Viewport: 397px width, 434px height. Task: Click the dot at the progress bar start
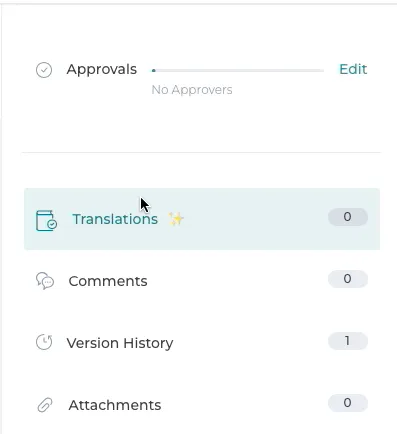(x=154, y=70)
